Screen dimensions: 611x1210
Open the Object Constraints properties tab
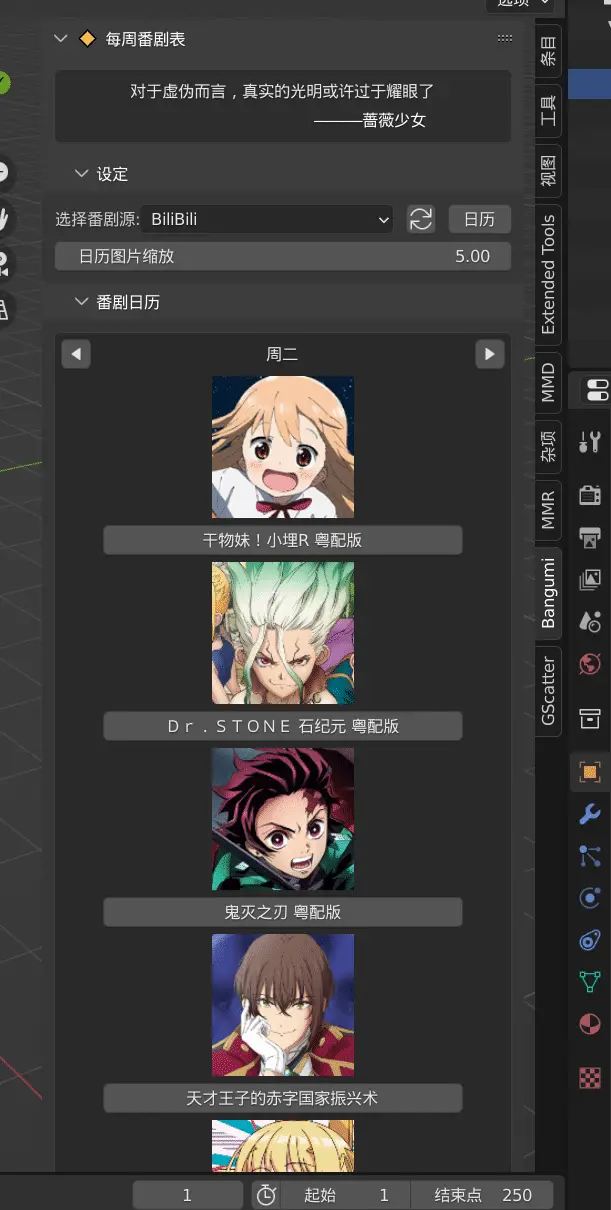point(590,940)
